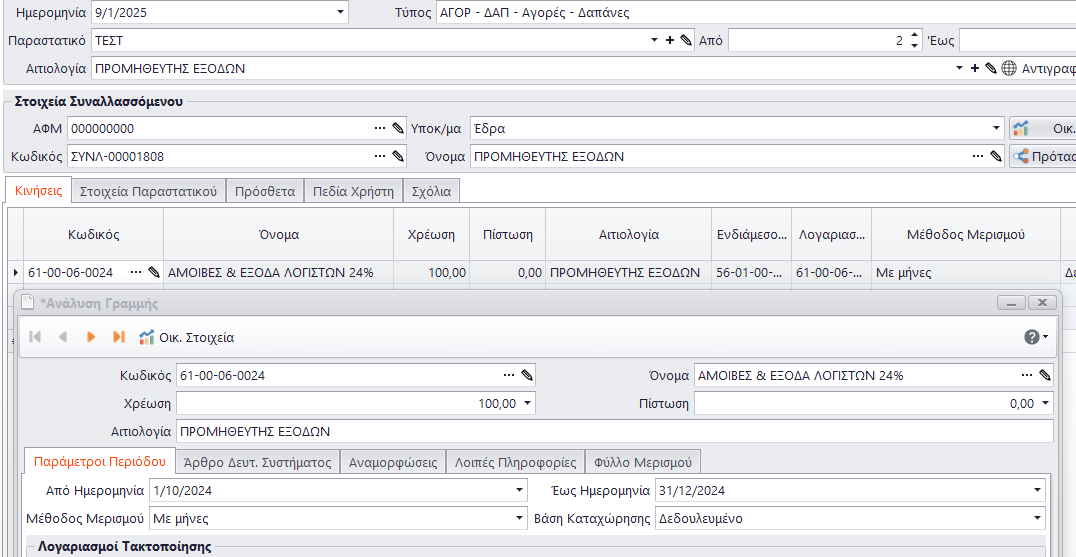The width and height of the screenshot is (1076, 557).
Task: Open the Ημερομηνία date dropdown at top
Action: (x=340, y=13)
